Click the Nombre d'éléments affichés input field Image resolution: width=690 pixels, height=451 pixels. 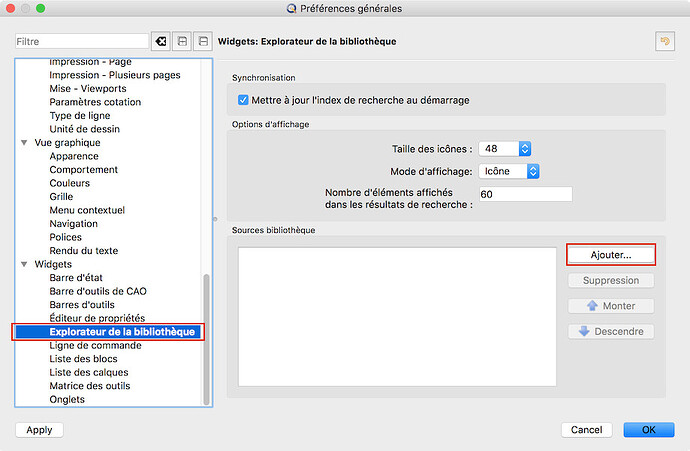pyautogui.click(x=525, y=194)
